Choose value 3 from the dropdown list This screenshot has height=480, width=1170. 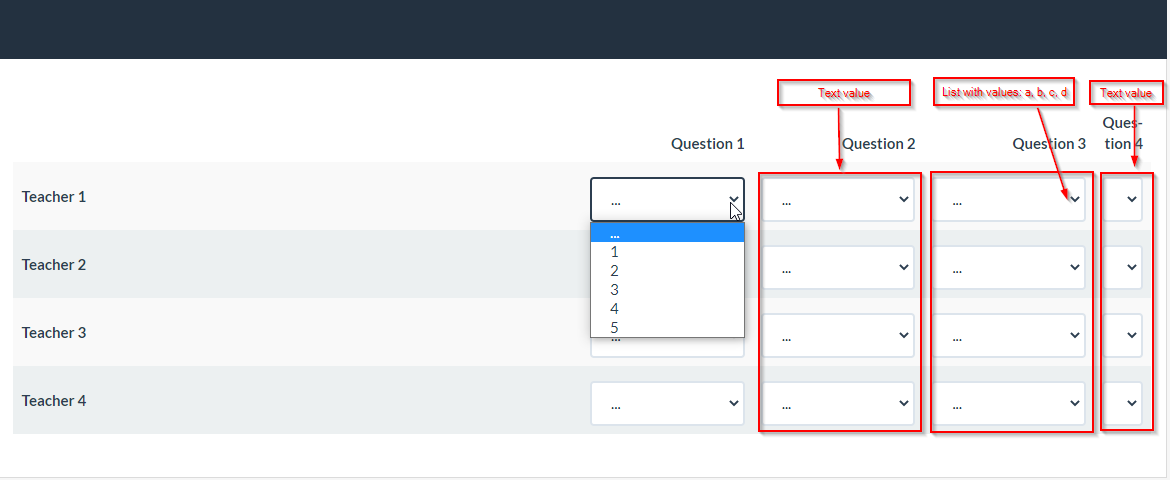(615, 290)
